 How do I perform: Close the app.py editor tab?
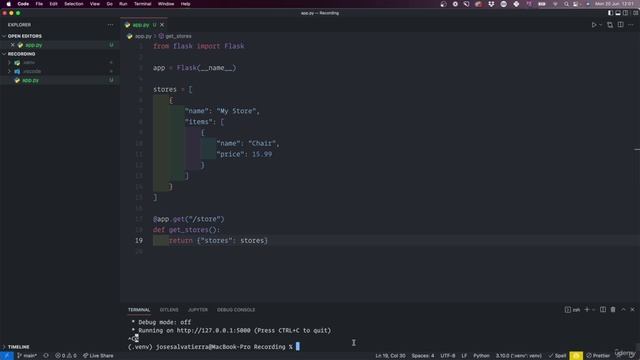(x=162, y=25)
